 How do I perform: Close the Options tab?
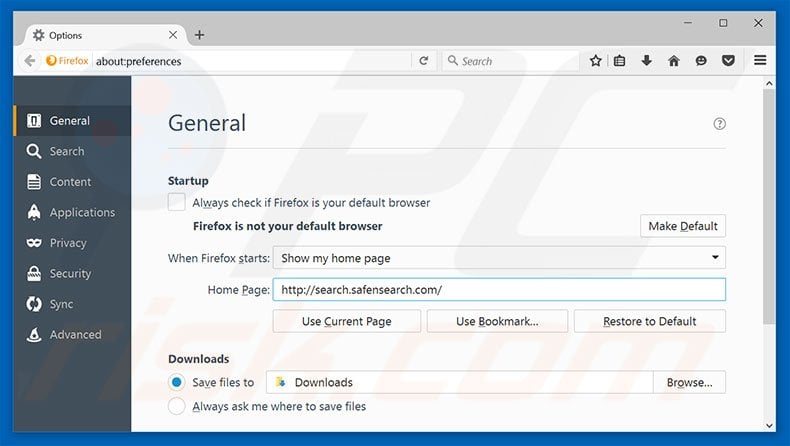click(x=173, y=35)
